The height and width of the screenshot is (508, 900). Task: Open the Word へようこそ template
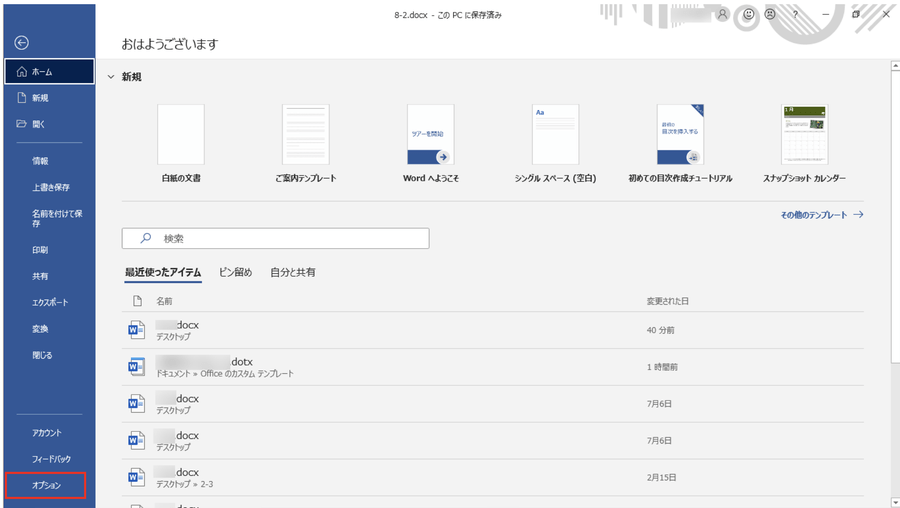(430, 134)
